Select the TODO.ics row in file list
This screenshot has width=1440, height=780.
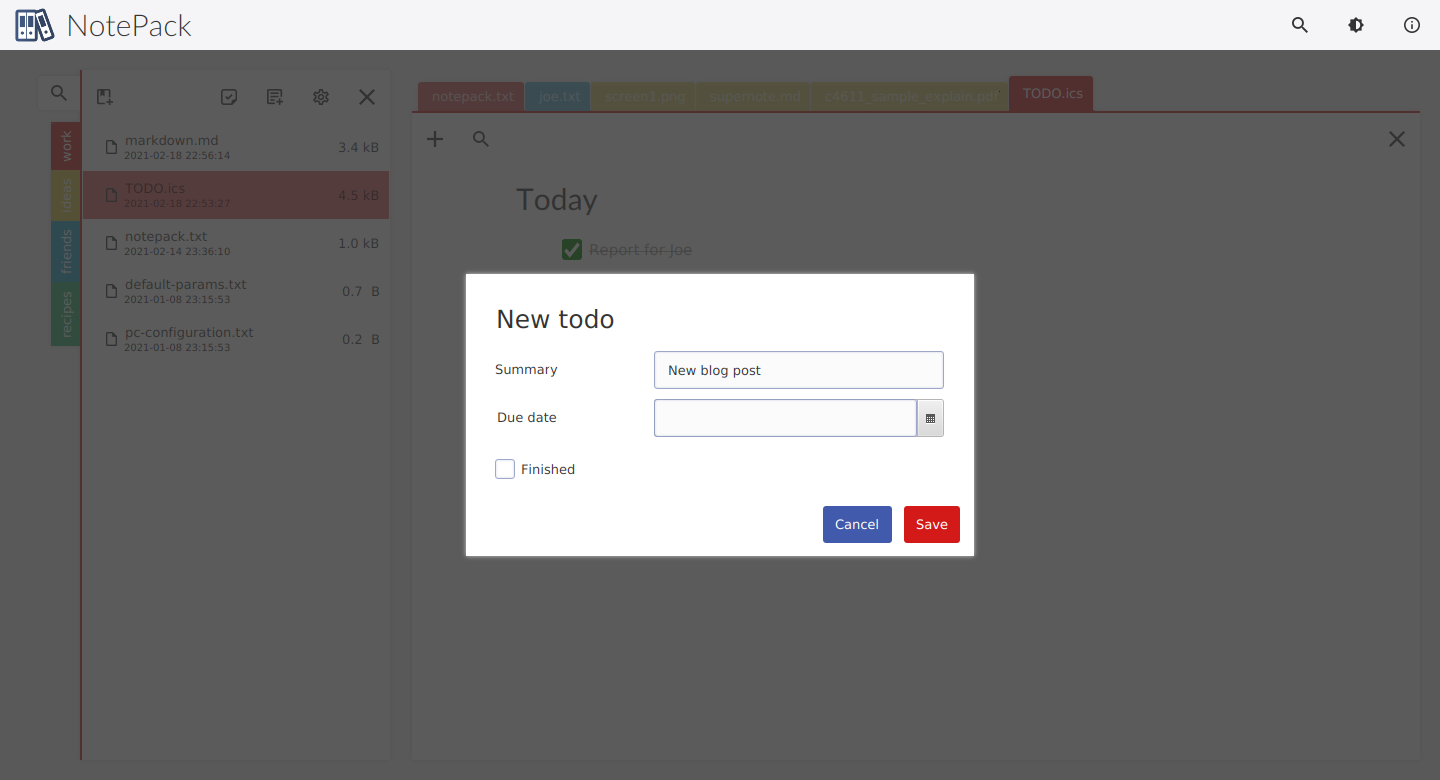(x=236, y=195)
